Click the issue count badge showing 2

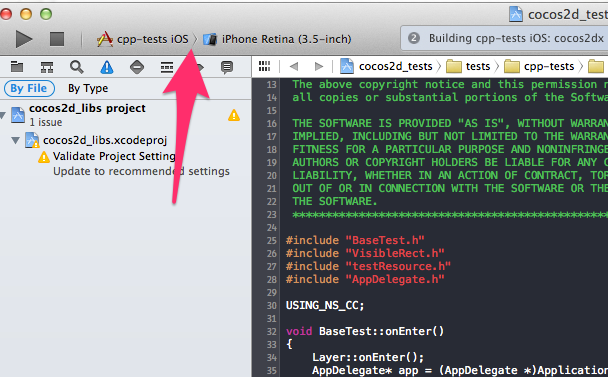point(414,38)
